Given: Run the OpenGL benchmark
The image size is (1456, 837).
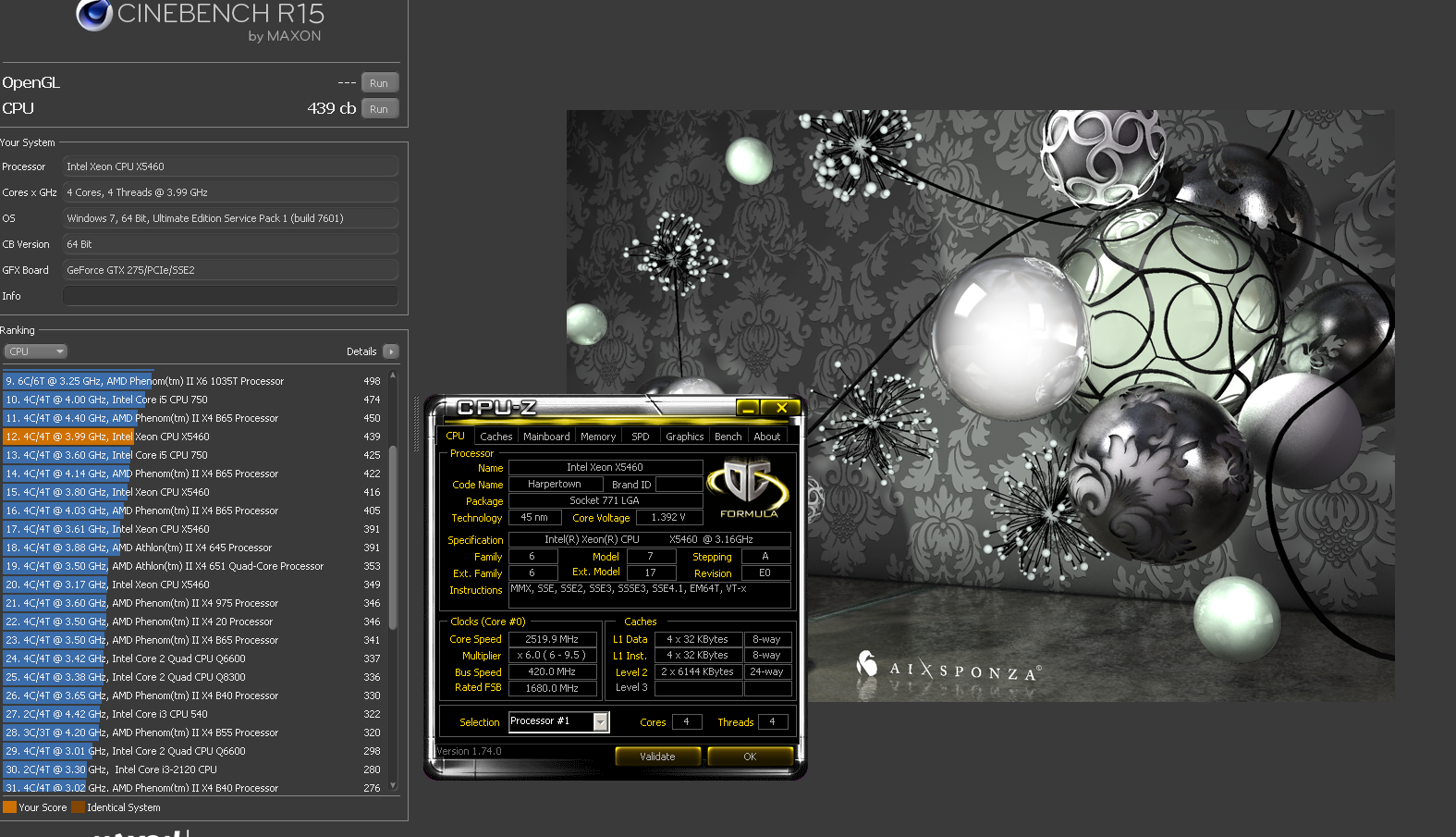Looking at the screenshot, I should pyautogui.click(x=380, y=82).
